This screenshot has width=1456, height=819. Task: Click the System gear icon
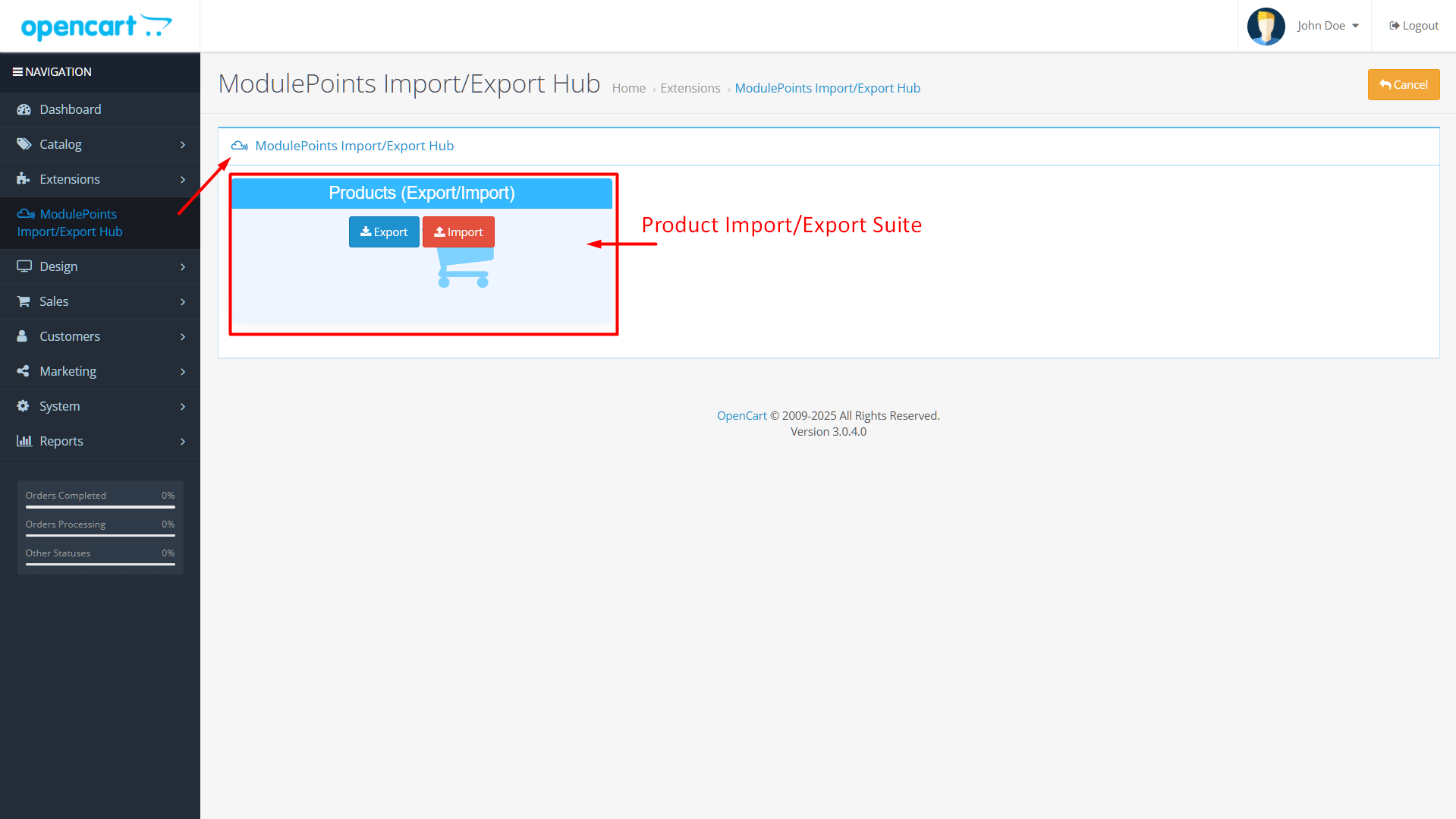tap(23, 406)
